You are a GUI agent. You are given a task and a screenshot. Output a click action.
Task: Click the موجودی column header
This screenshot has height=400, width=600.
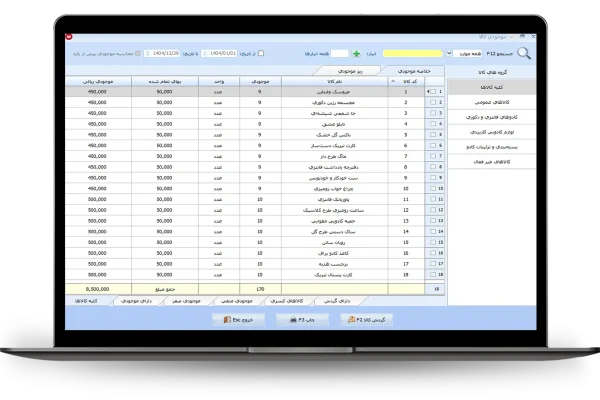pyautogui.click(x=260, y=82)
